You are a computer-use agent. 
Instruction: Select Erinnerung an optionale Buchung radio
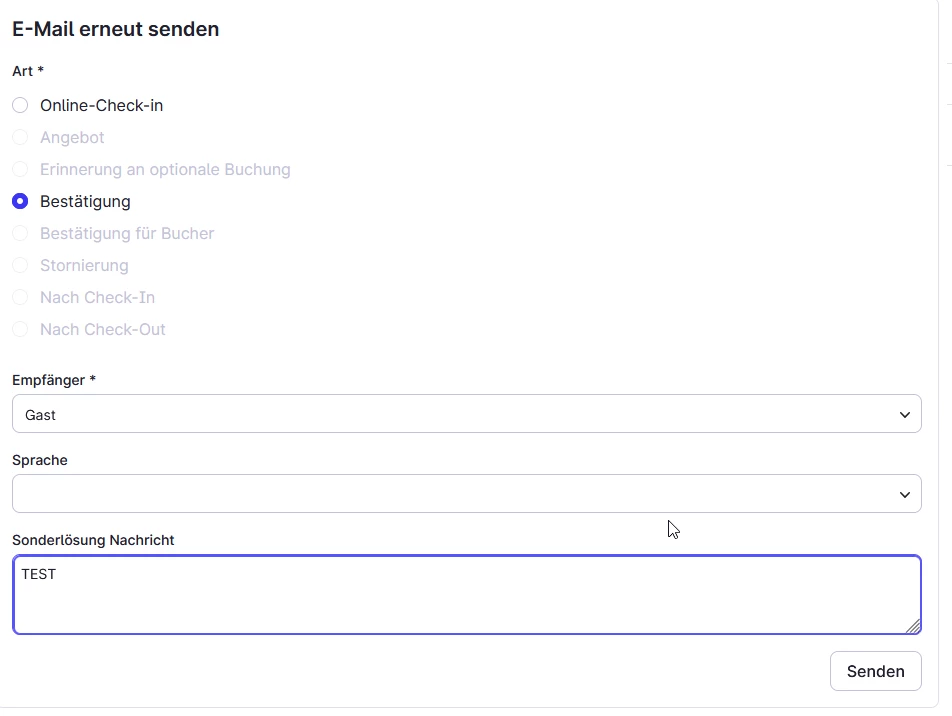pos(20,169)
